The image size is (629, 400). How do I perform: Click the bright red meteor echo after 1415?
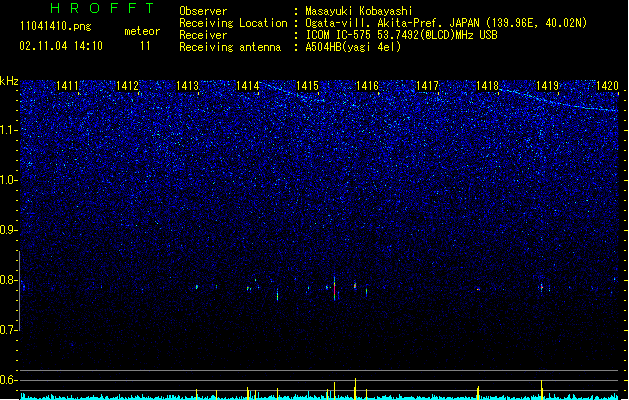pos(334,289)
